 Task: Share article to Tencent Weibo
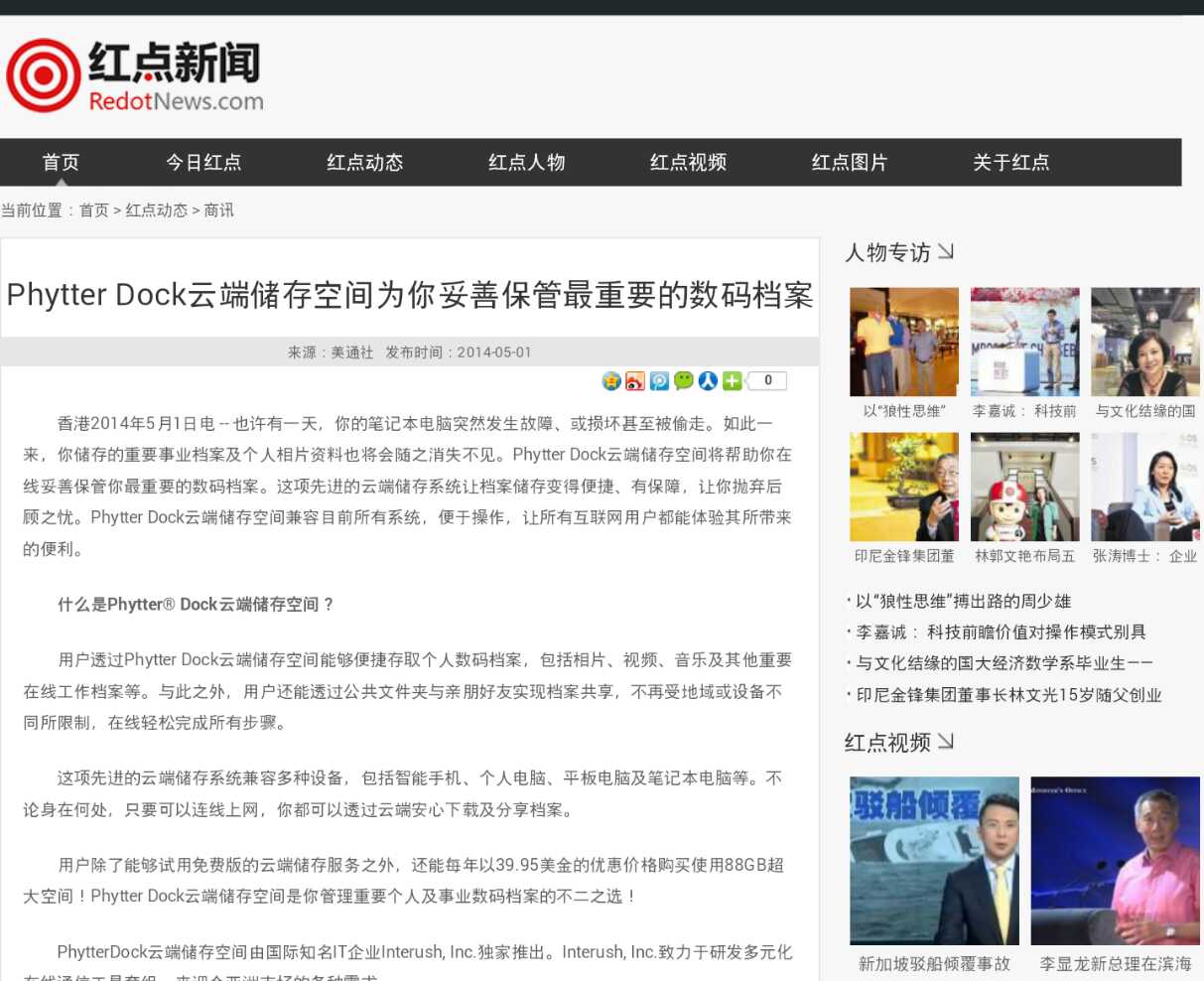(x=659, y=380)
